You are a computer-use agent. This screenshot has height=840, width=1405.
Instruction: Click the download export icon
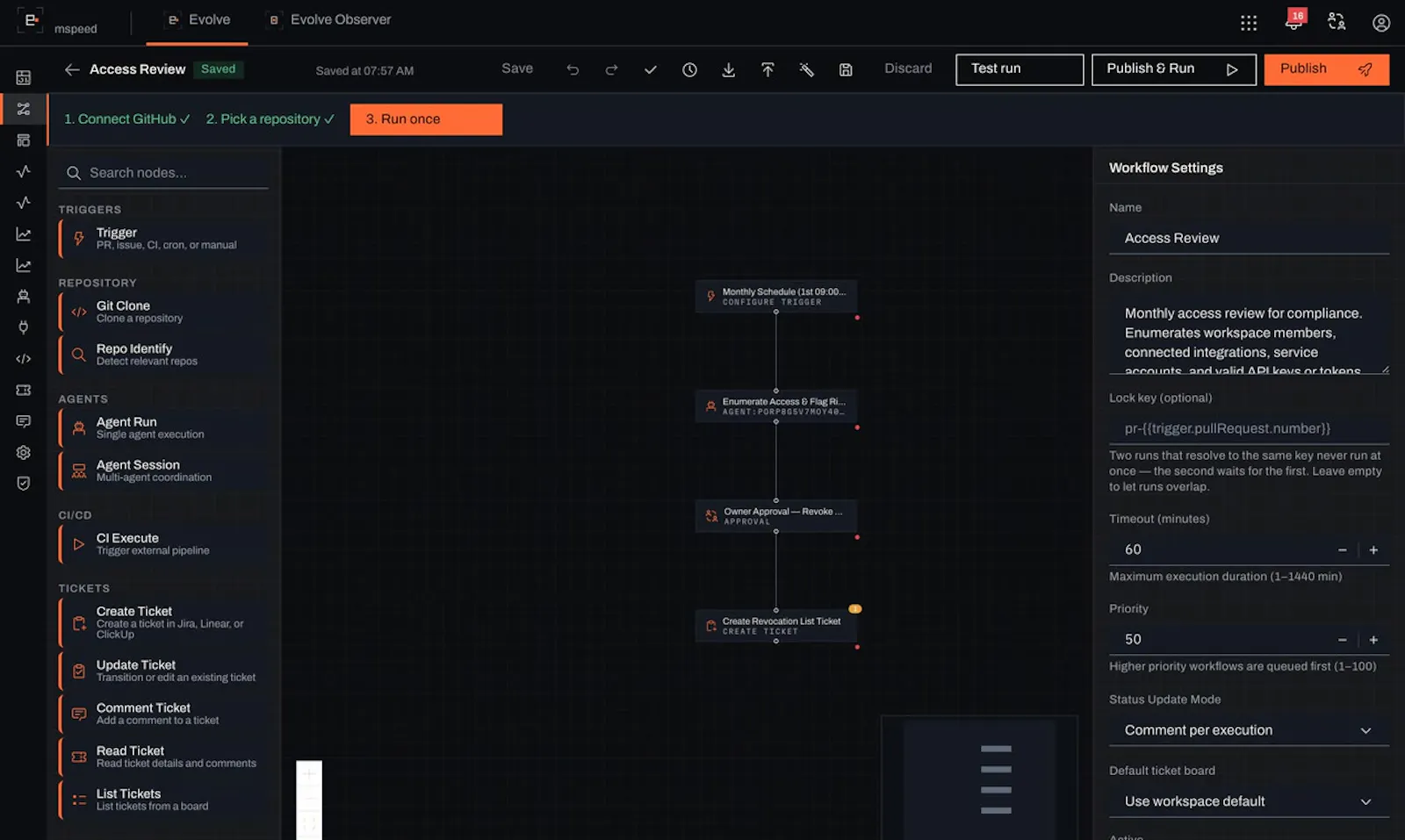(x=729, y=69)
